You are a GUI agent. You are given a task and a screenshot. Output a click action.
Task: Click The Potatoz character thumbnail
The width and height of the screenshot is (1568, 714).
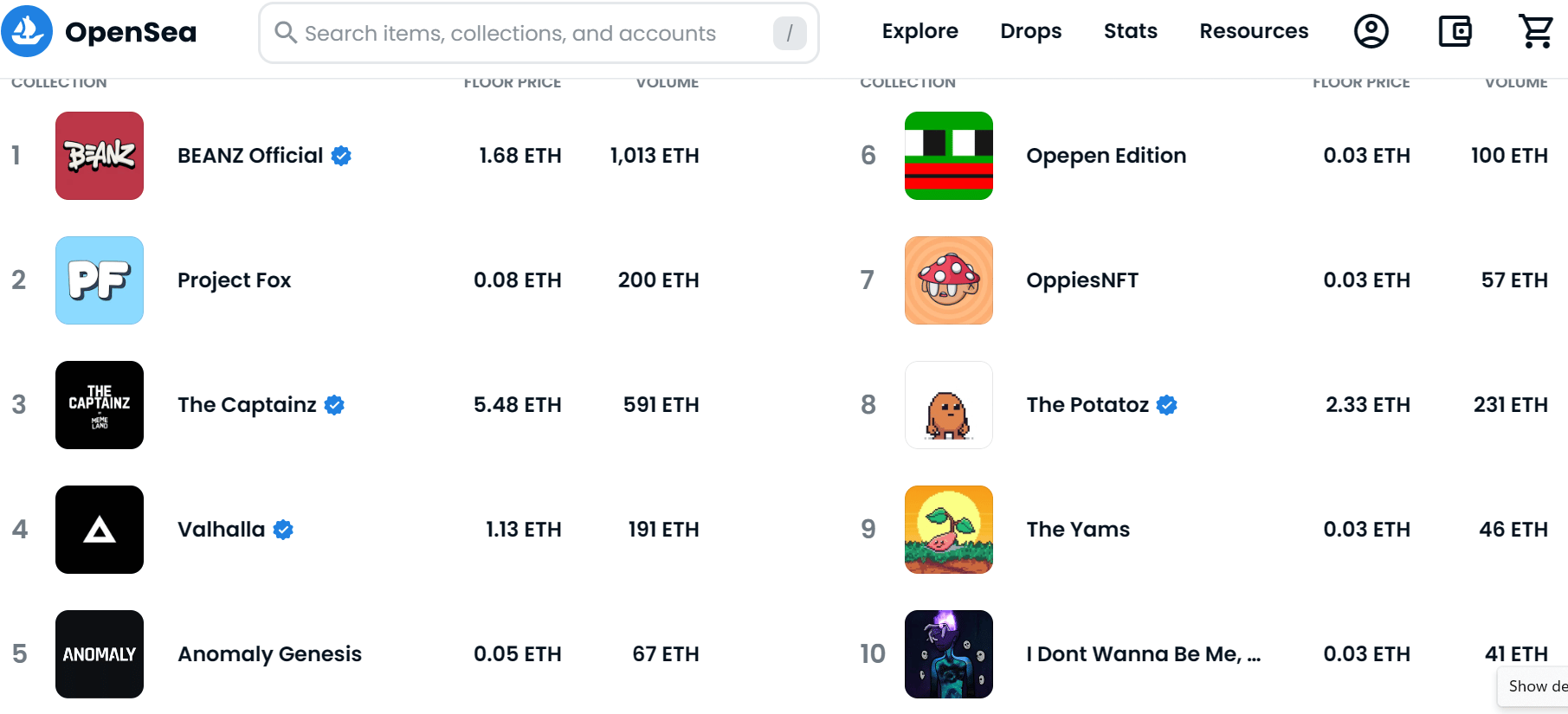coord(949,405)
